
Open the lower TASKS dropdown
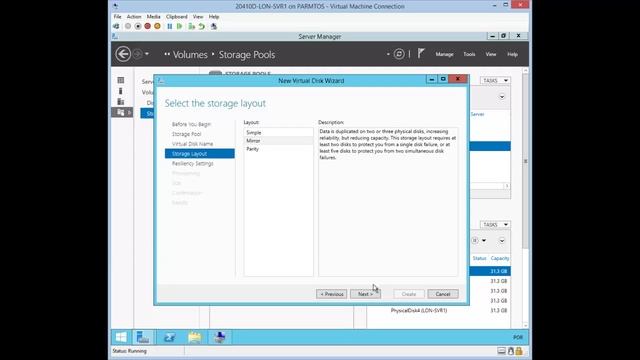[x=495, y=225]
